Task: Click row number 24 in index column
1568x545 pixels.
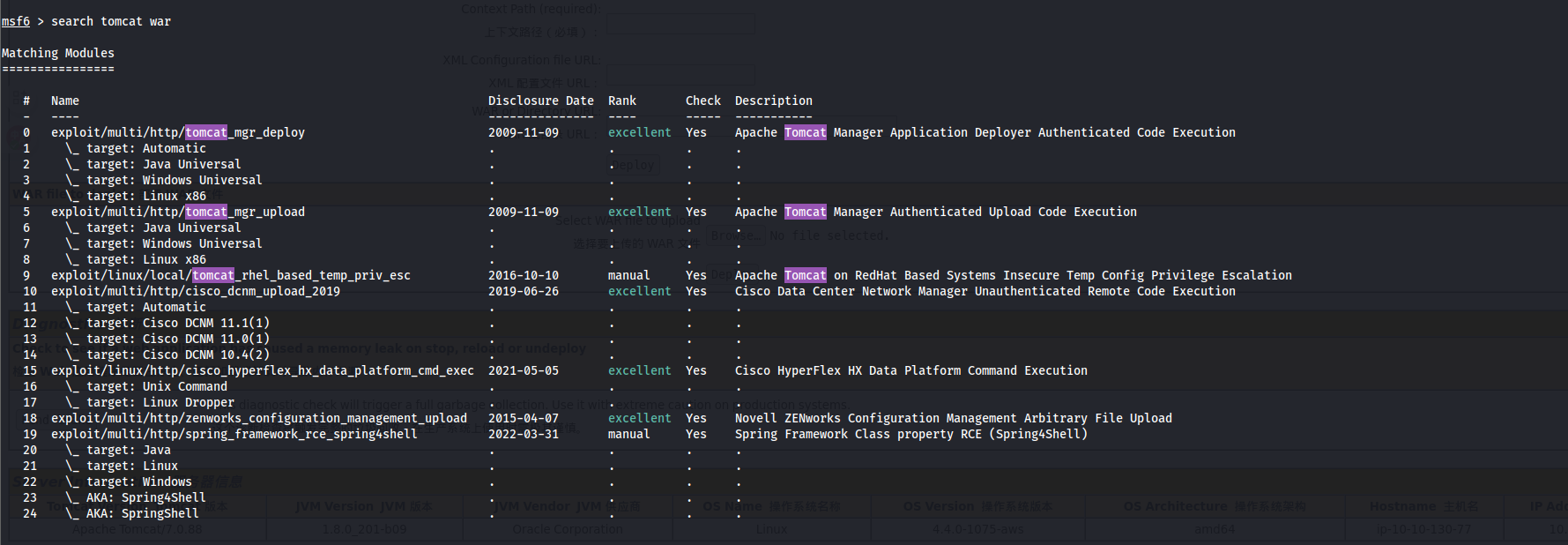Action: click(30, 513)
